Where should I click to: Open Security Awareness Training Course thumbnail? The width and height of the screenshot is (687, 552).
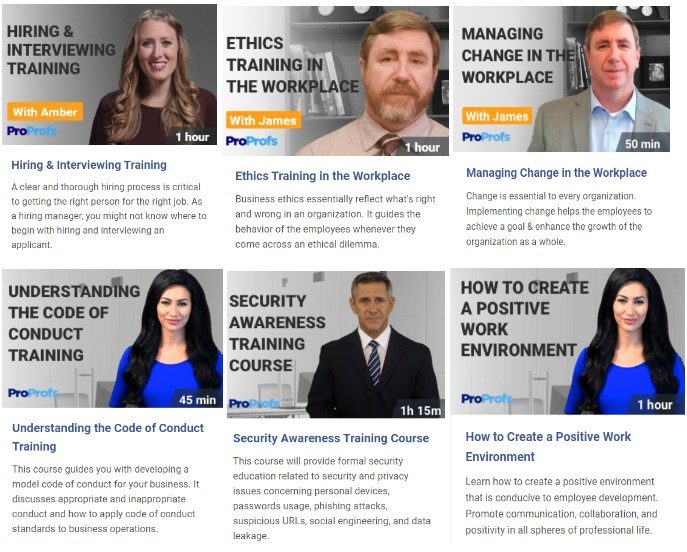coord(336,344)
